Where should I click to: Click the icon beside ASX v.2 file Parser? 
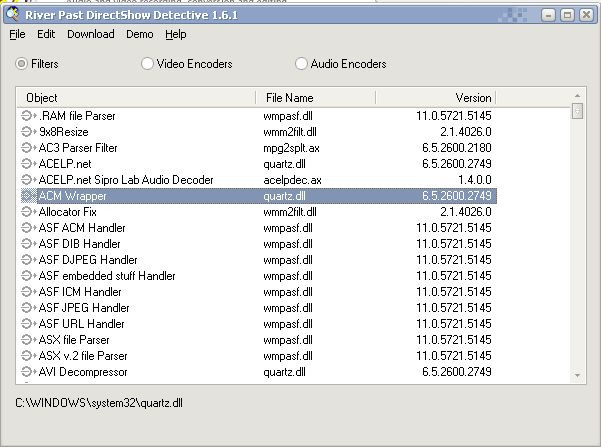pyautogui.click(x=29, y=356)
